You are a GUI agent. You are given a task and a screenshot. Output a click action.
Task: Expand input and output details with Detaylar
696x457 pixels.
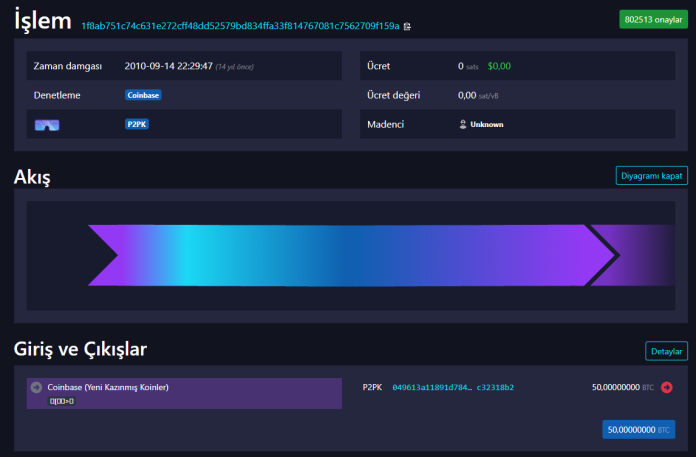[x=666, y=351]
